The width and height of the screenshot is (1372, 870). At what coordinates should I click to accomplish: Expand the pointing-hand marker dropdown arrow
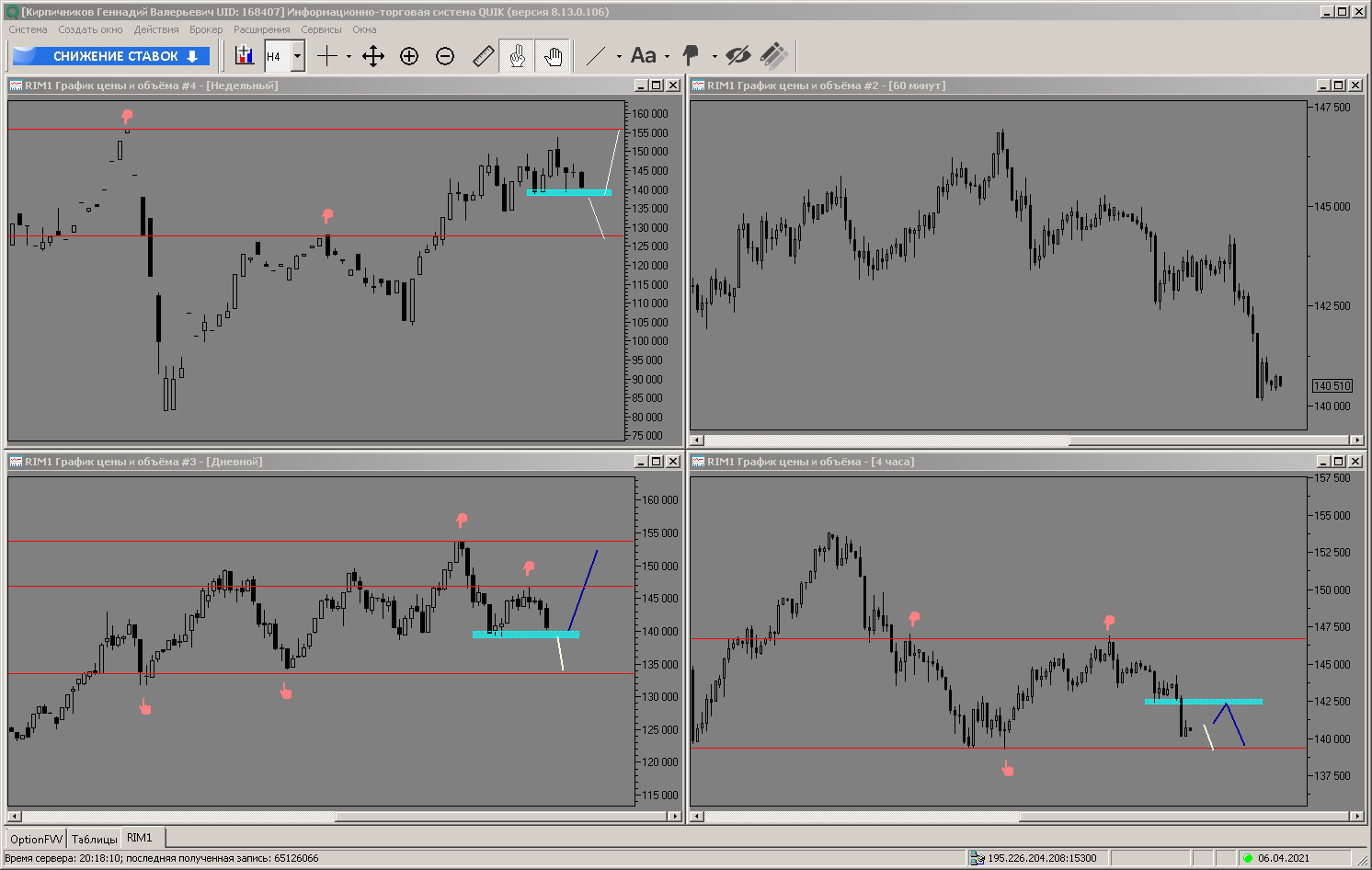pos(715,57)
